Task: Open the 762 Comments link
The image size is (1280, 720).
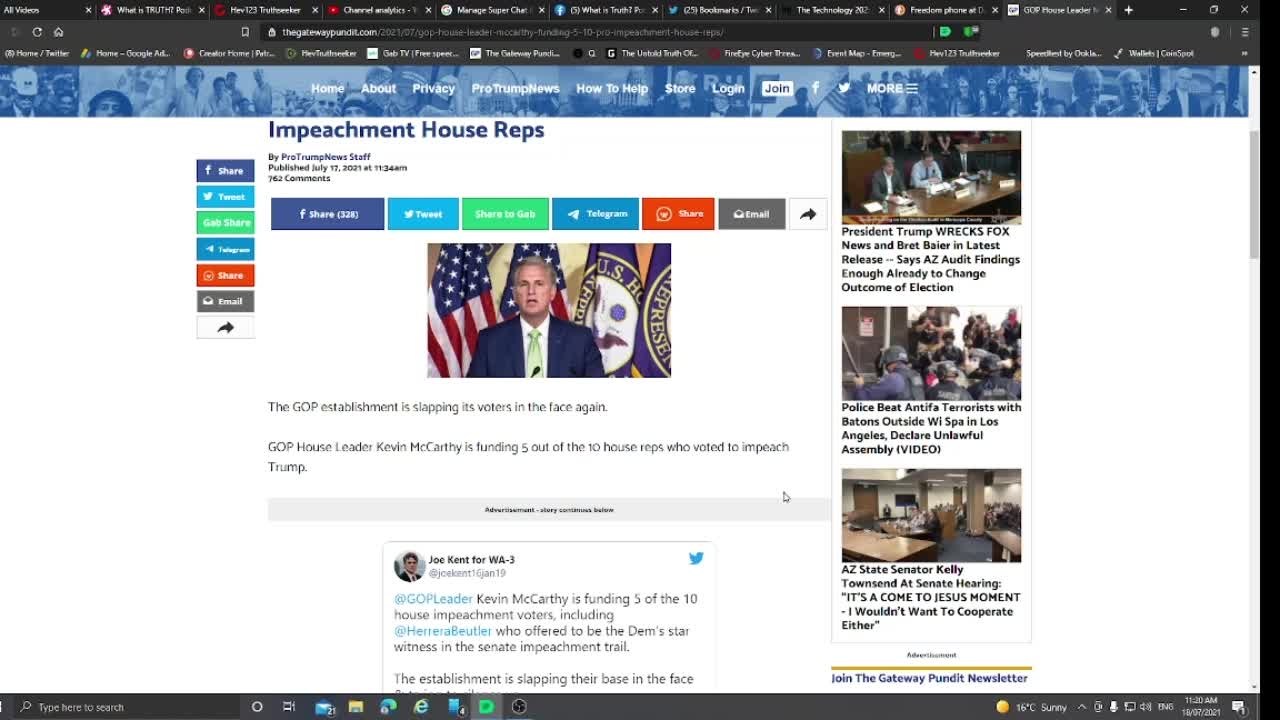Action: (299, 178)
